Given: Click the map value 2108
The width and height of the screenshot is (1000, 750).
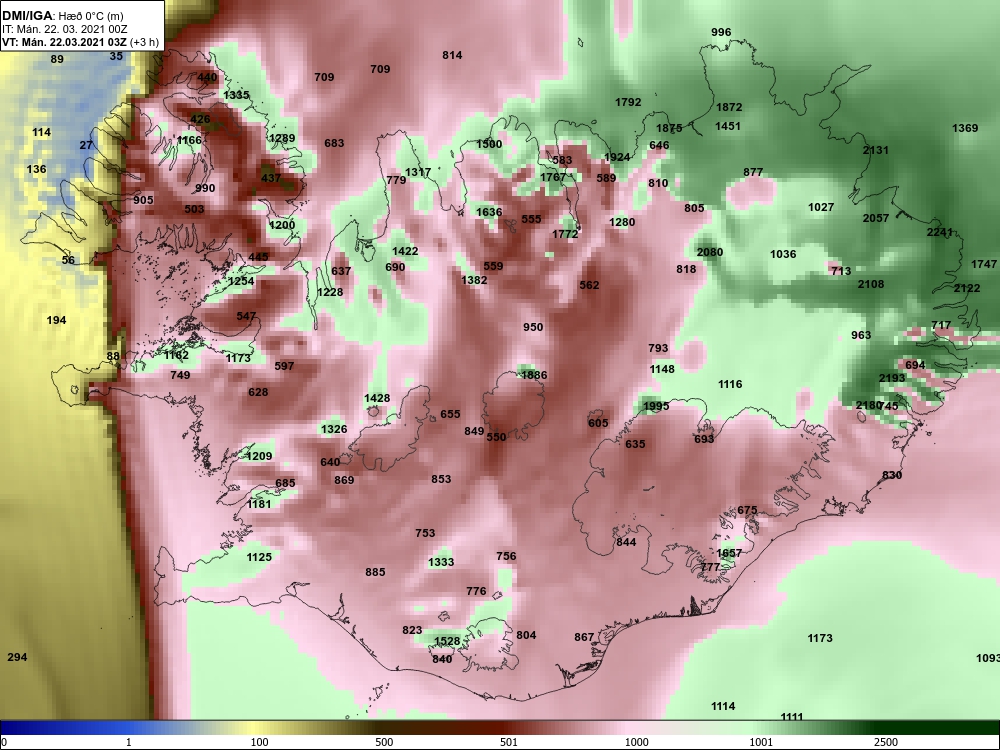Looking at the screenshot, I should pyautogui.click(x=871, y=284).
